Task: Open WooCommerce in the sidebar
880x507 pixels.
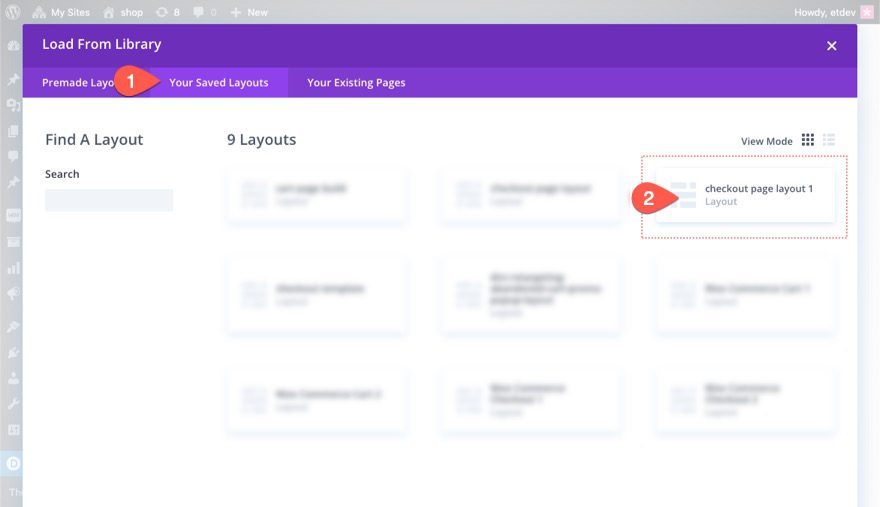Action: [x=13, y=216]
